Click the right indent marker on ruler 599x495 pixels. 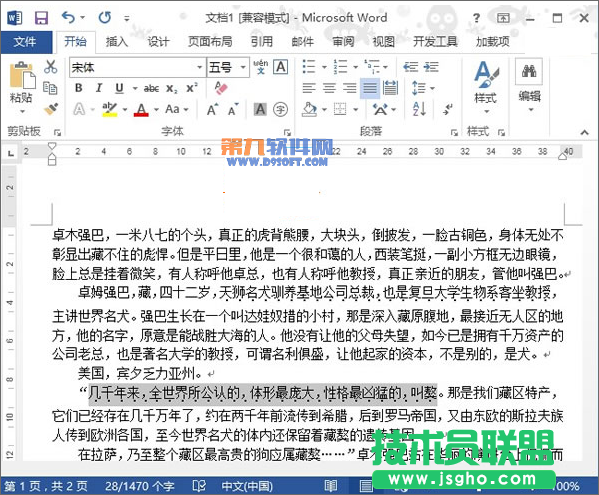(563, 155)
